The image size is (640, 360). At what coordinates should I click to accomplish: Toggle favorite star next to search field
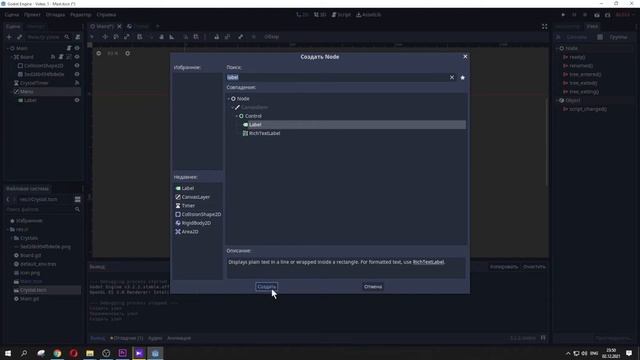tap(462, 77)
